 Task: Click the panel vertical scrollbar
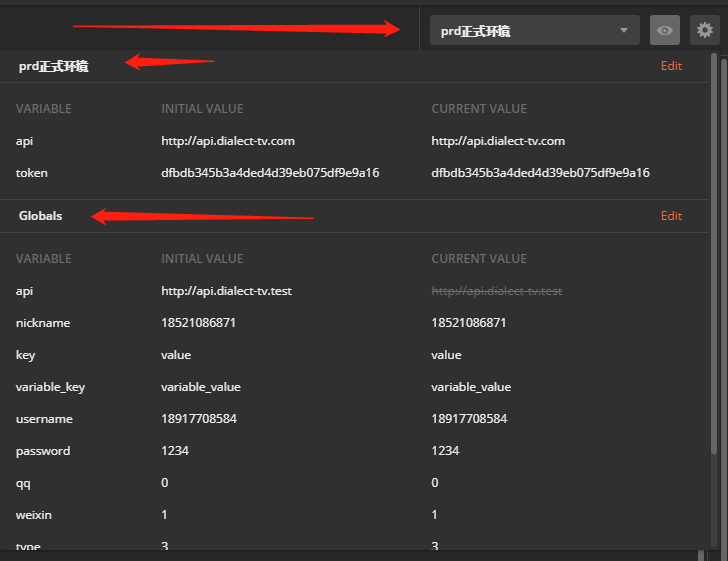[714, 253]
